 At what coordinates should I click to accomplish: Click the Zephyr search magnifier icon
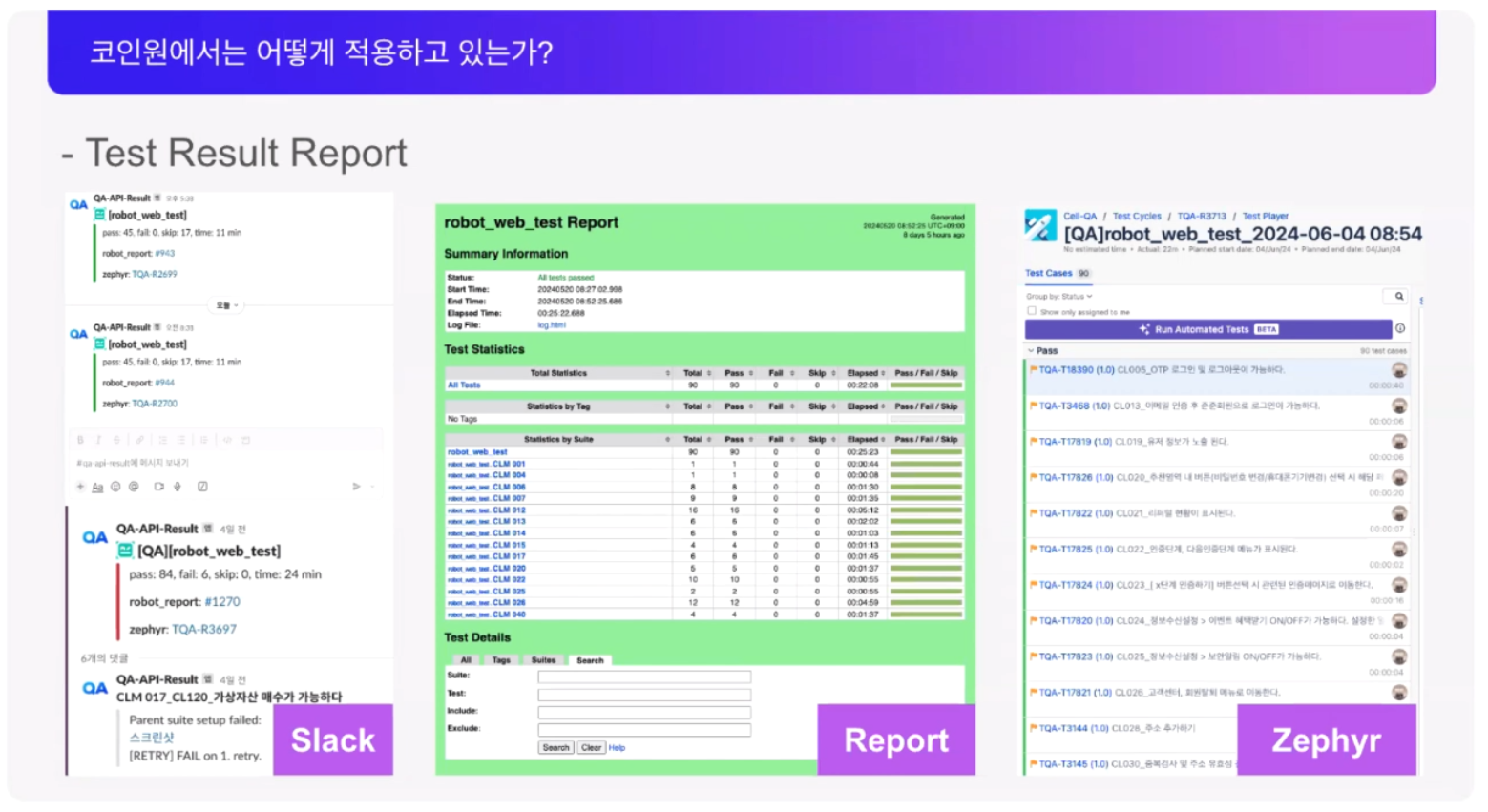(x=1399, y=297)
